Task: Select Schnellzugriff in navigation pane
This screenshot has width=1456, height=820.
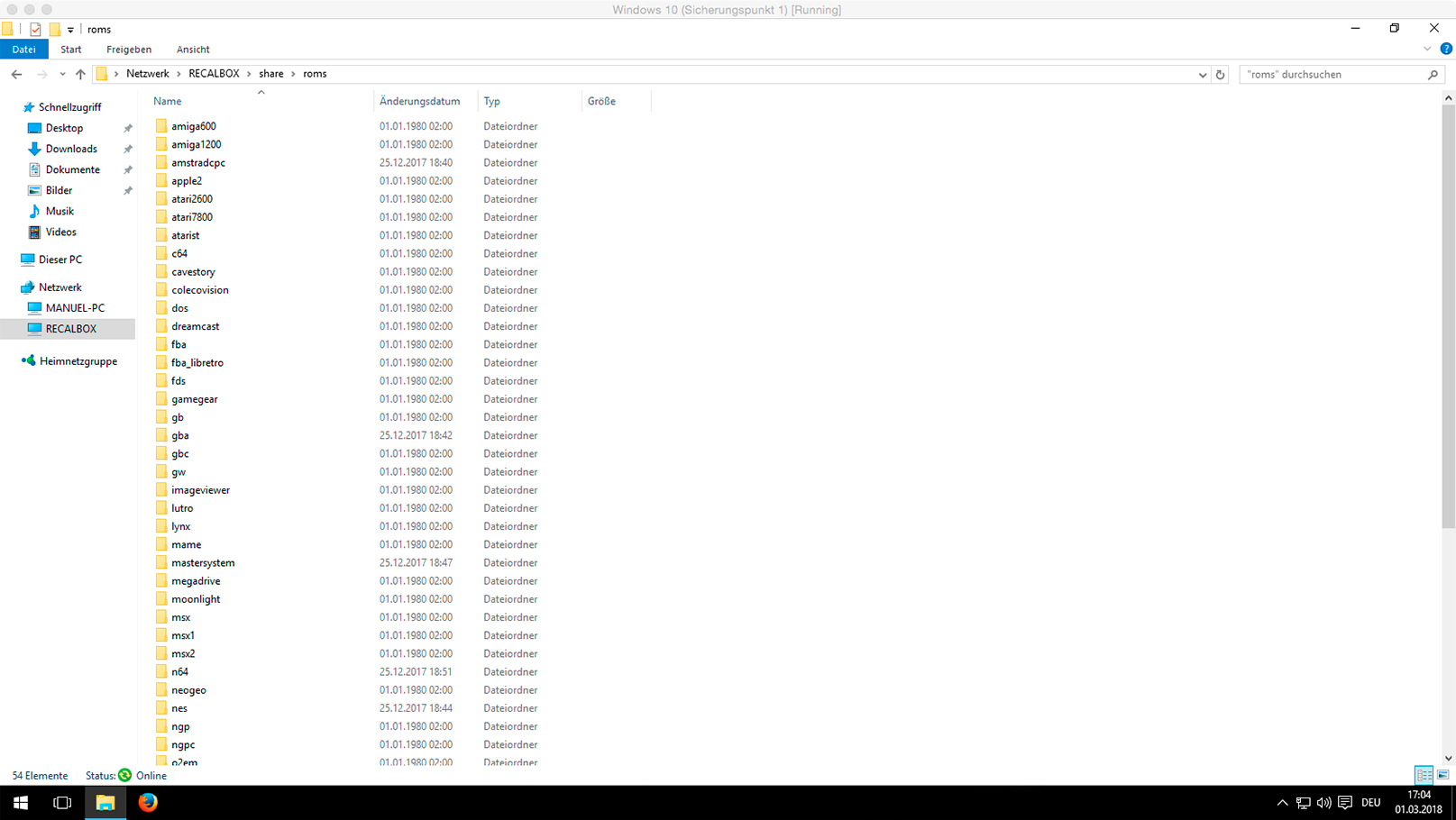Action: (69, 107)
